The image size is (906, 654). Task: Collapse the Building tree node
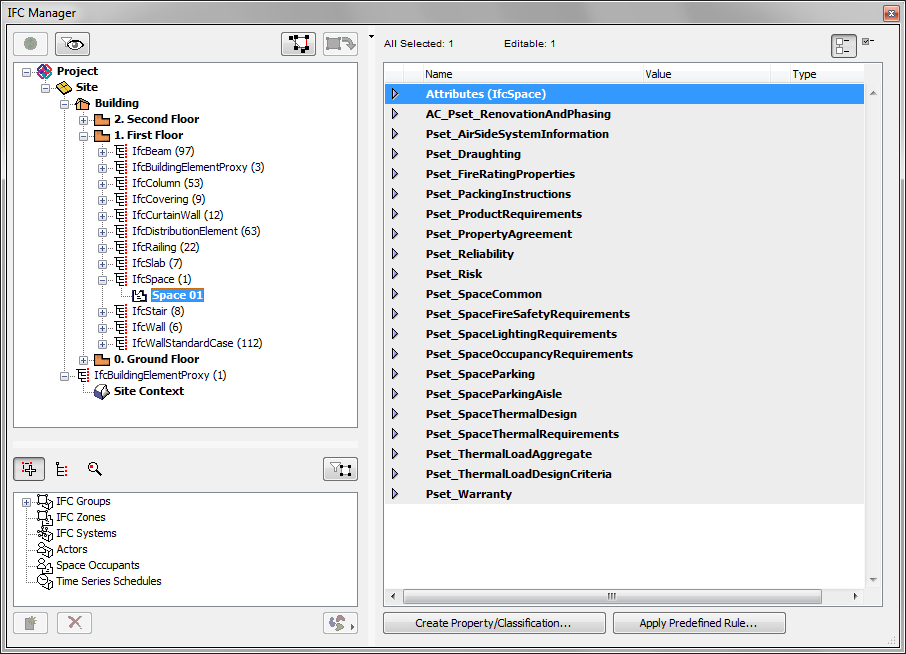(x=65, y=104)
